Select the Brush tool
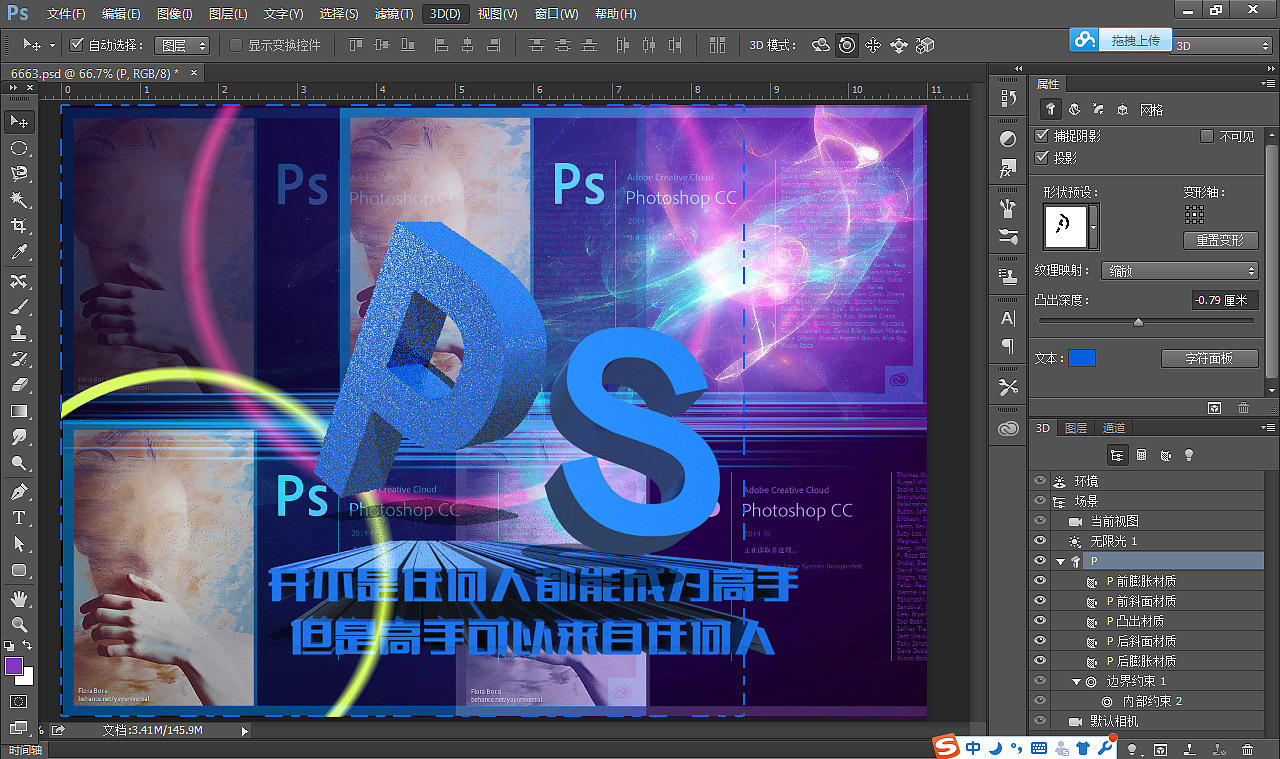 [19, 306]
